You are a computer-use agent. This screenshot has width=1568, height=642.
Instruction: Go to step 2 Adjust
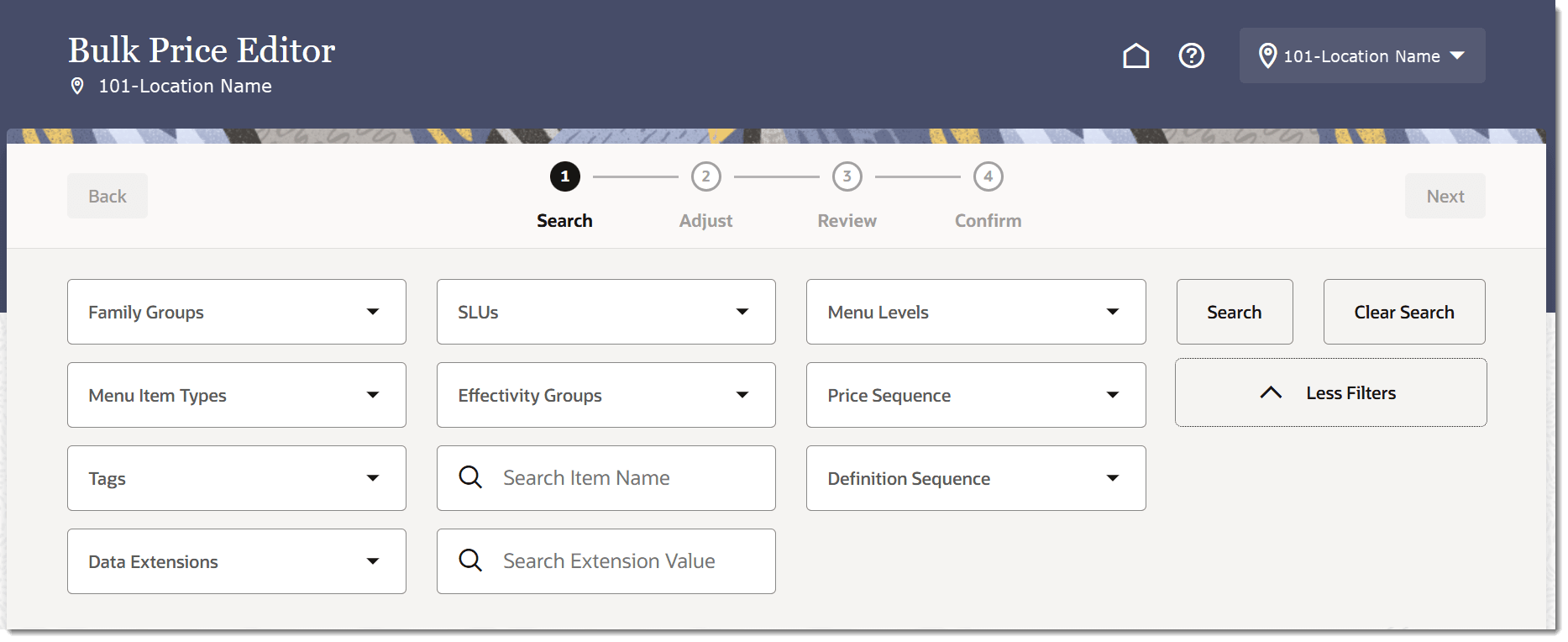point(705,176)
